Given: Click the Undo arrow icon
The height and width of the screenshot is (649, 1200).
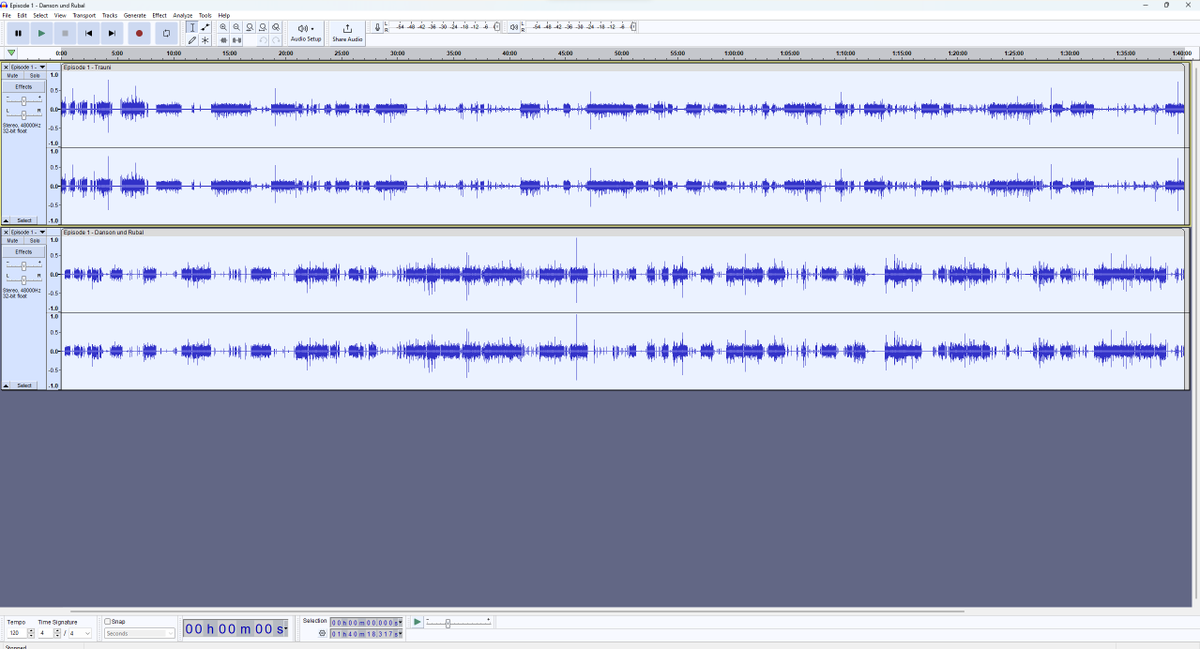Looking at the screenshot, I should 263,40.
